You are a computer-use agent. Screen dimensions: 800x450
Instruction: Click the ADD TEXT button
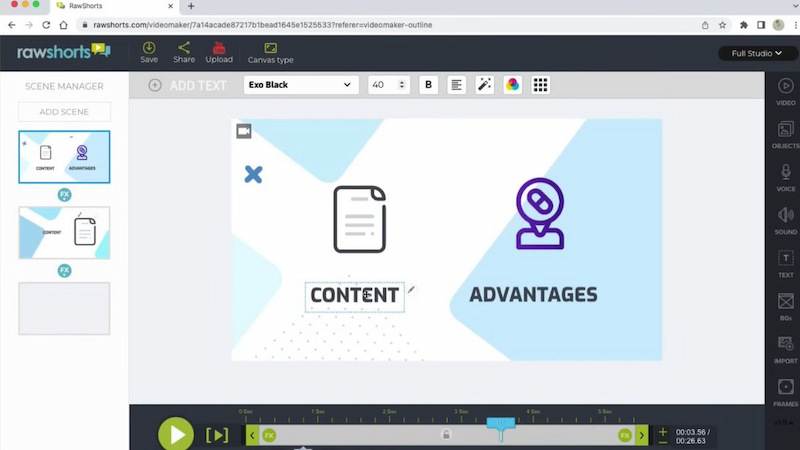coord(187,85)
